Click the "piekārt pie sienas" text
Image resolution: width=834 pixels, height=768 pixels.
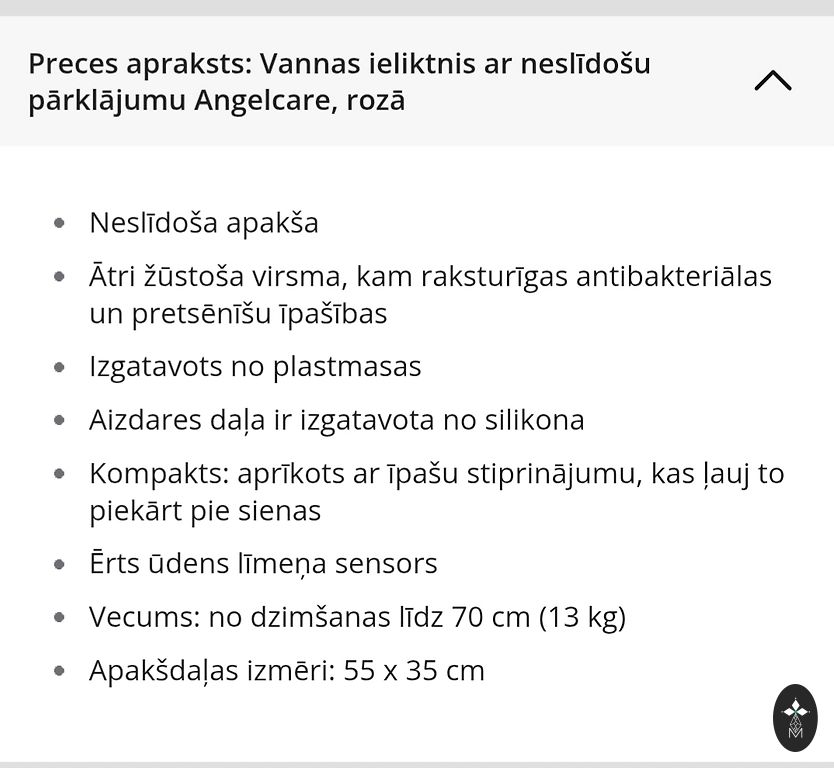tap(205, 511)
